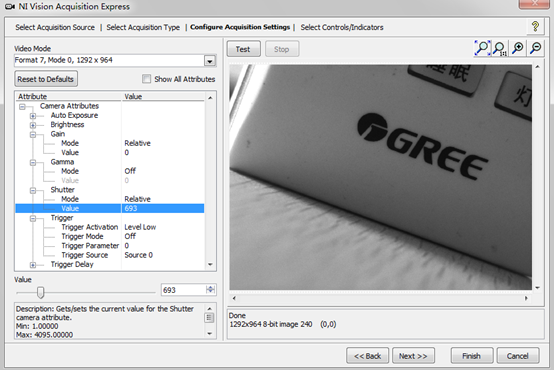The height and width of the screenshot is (370, 554).
Task: Click the zoom-to-fit magnifier icon
Action: pos(482,48)
